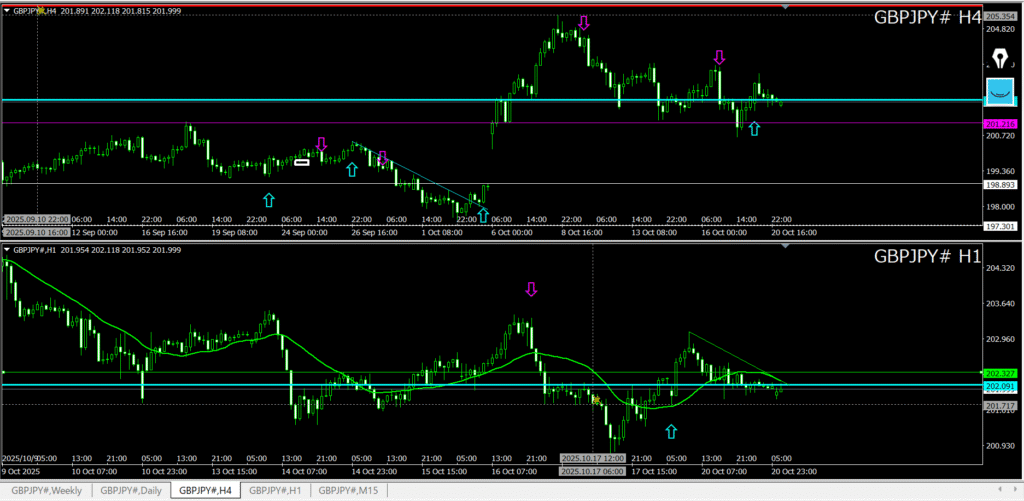Switch to the GBPJPY#,Daily tab
Viewport: 1024px width, 501px height.
point(130,490)
